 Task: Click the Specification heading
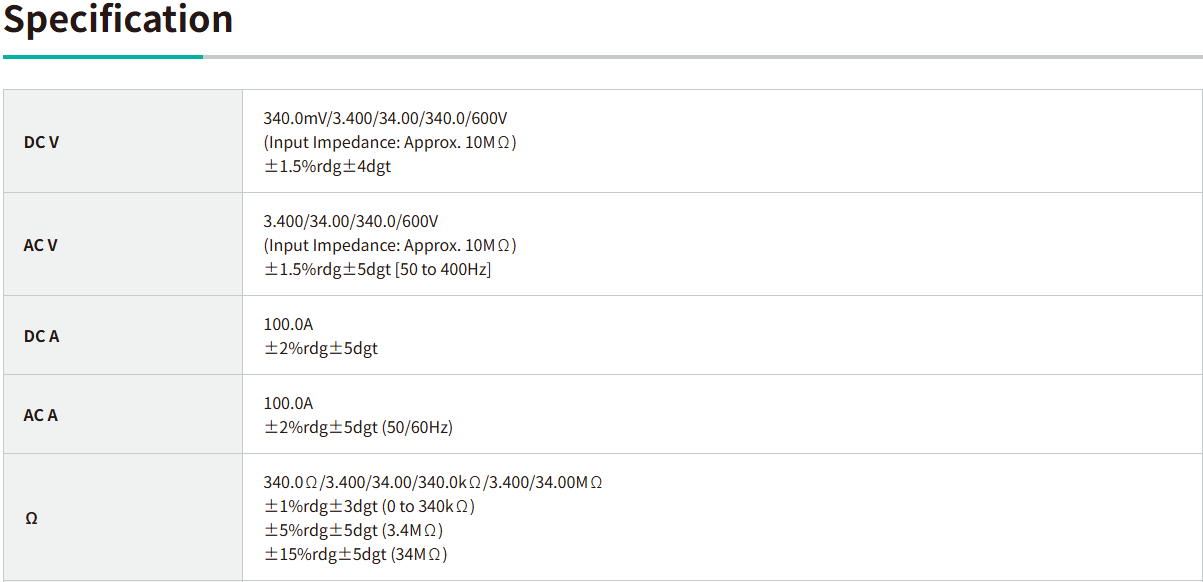118,20
